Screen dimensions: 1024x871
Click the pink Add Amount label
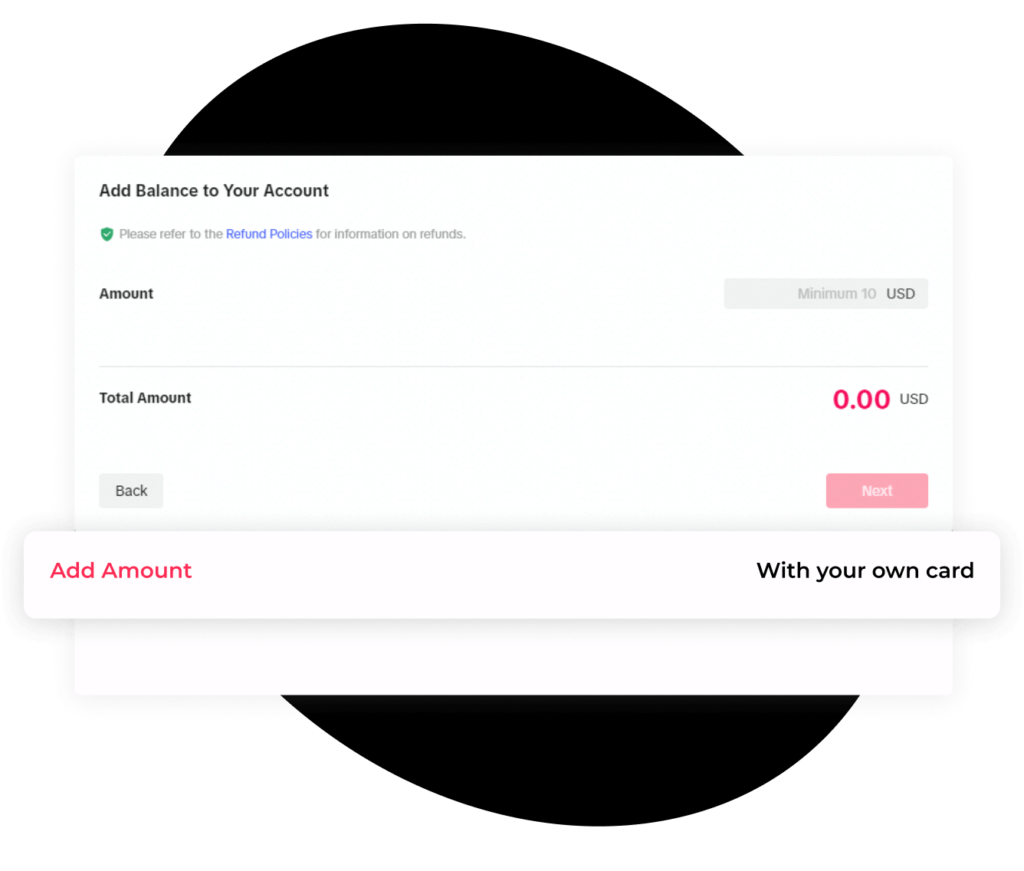[121, 571]
